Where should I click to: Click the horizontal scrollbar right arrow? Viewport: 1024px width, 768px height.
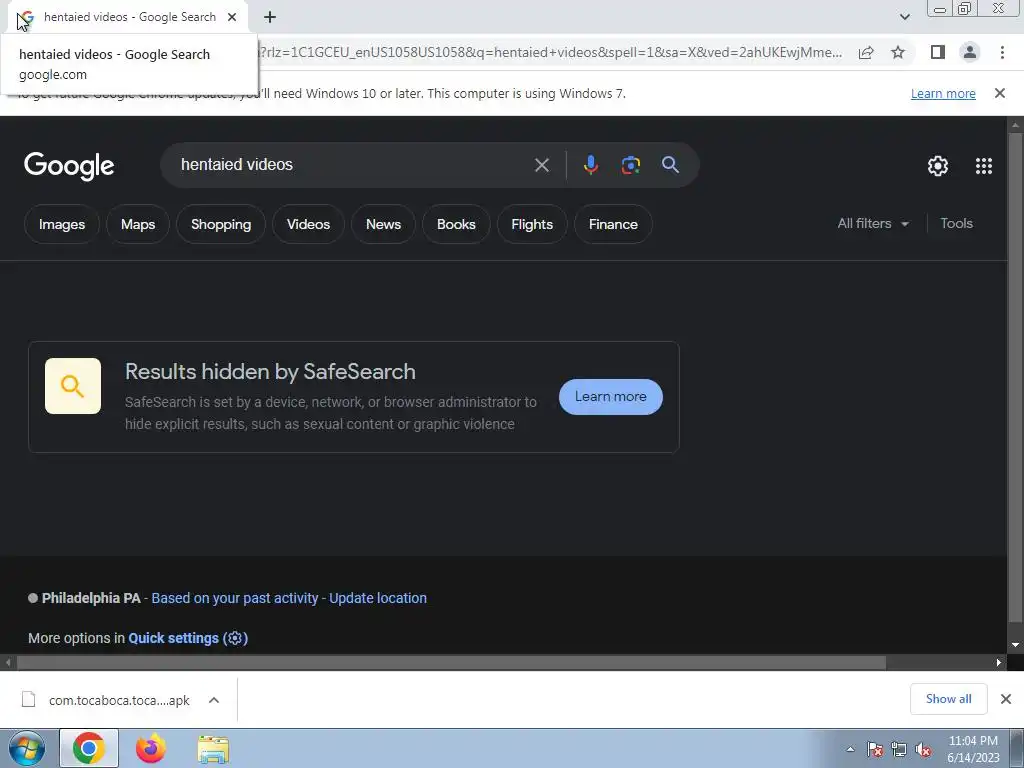click(999, 662)
